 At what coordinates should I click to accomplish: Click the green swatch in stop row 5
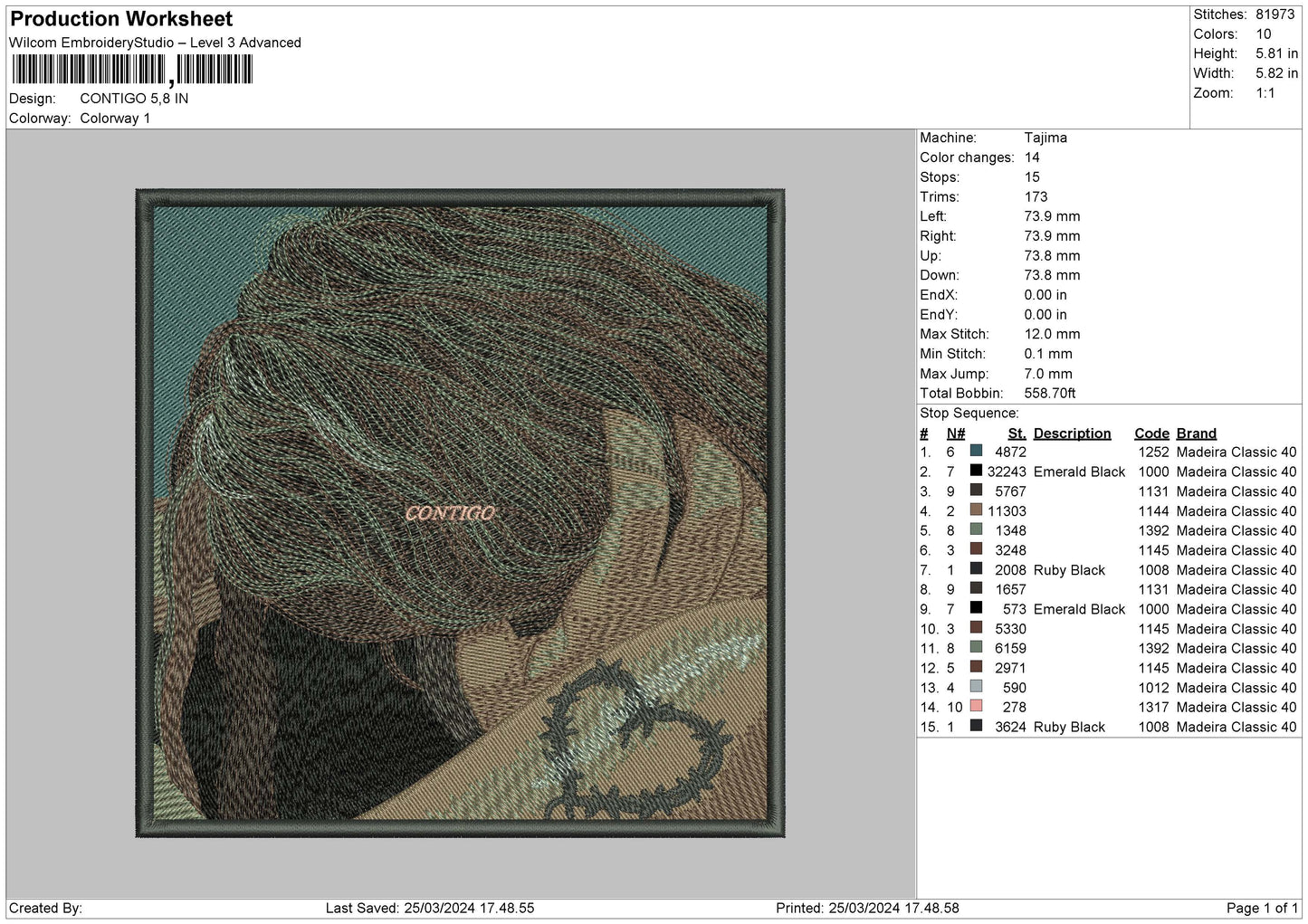coord(976,530)
